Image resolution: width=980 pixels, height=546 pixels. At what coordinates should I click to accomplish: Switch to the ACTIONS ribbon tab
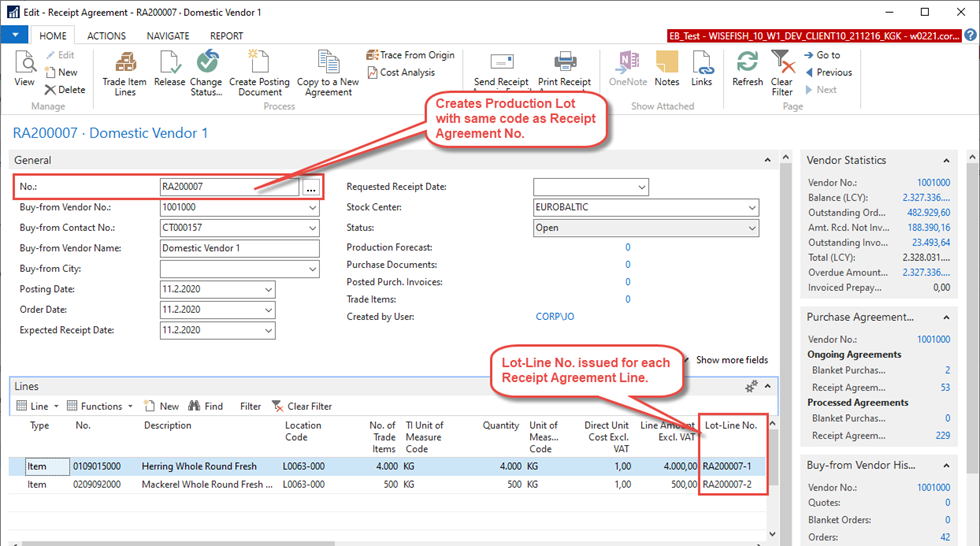(x=106, y=36)
